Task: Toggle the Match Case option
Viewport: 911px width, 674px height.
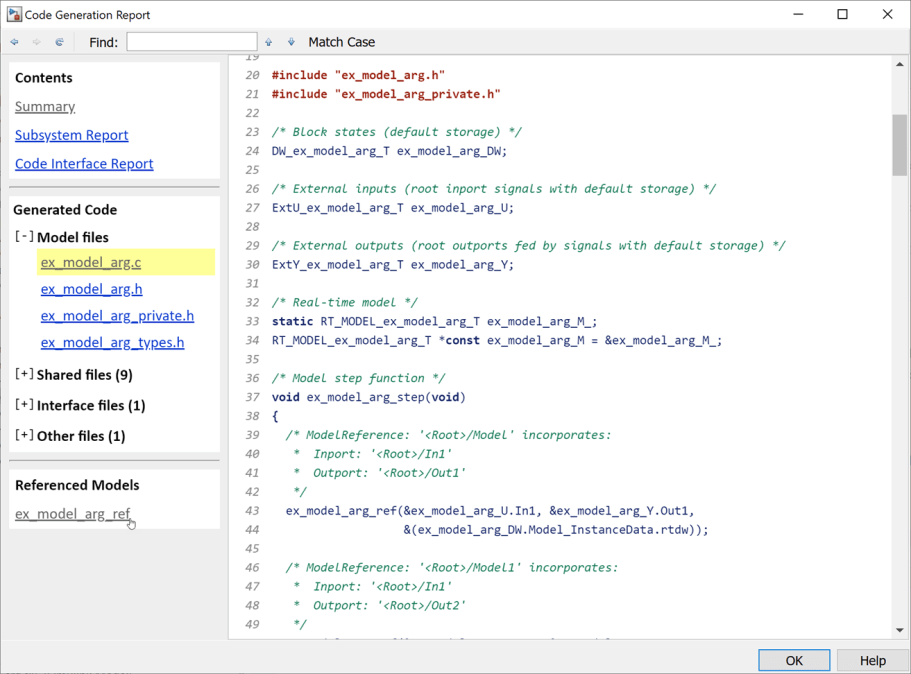Action: [341, 42]
